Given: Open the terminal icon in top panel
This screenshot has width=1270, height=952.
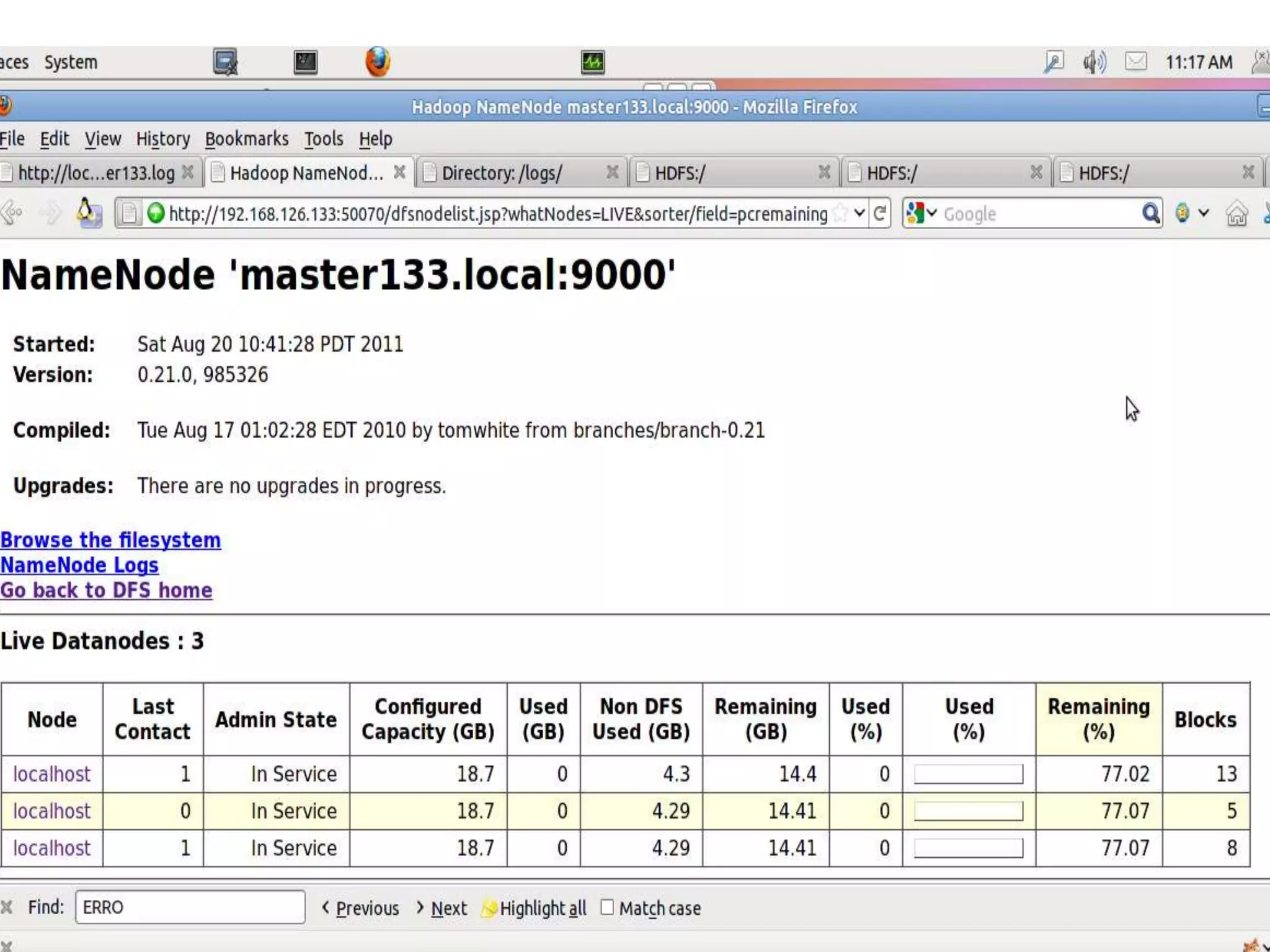Looking at the screenshot, I should click(x=305, y=62).
